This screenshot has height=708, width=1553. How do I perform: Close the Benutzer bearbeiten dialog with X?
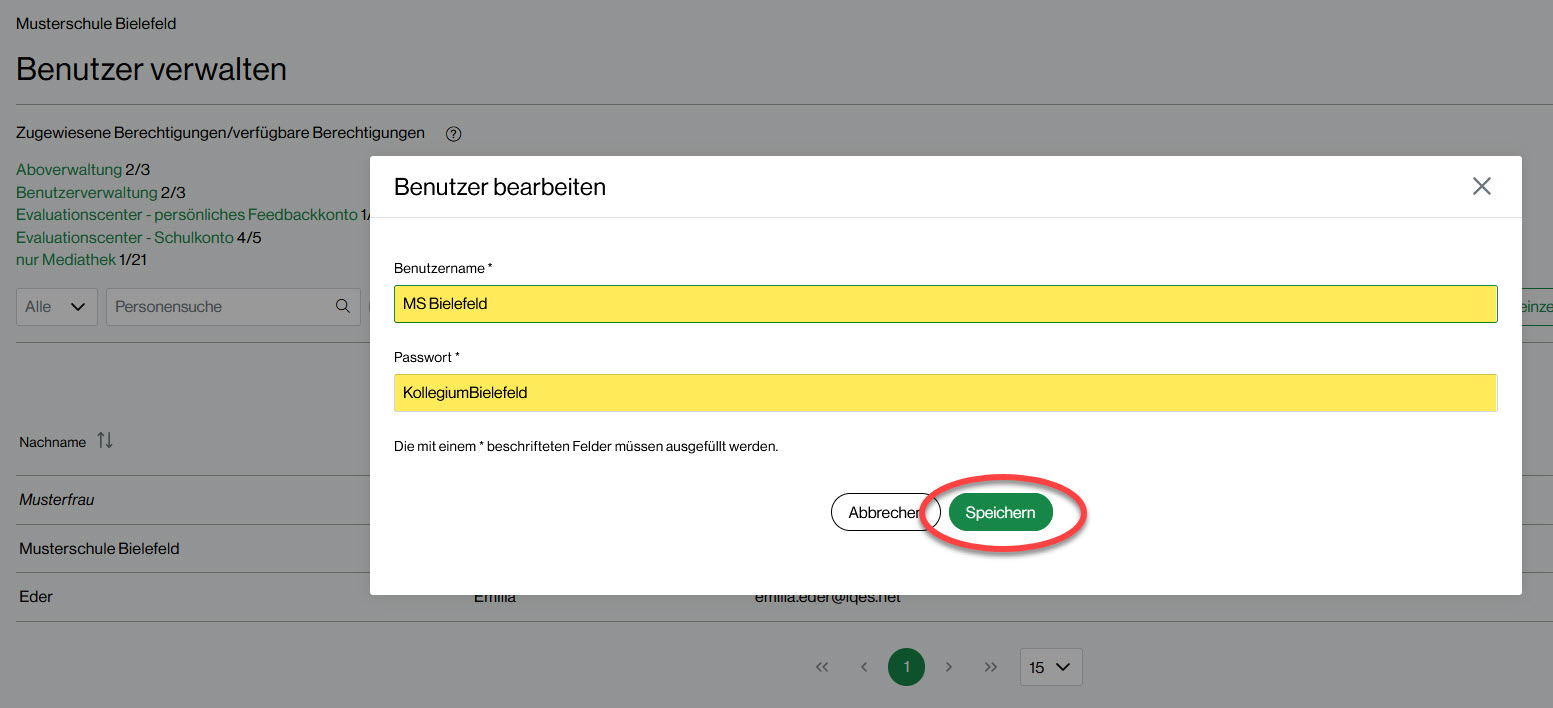(1481, 186)
